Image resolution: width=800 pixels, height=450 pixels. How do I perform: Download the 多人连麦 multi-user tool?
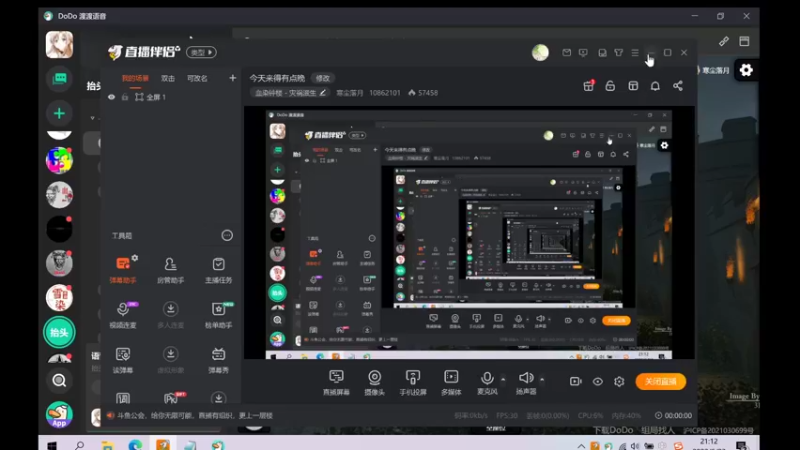pos(170,315)
